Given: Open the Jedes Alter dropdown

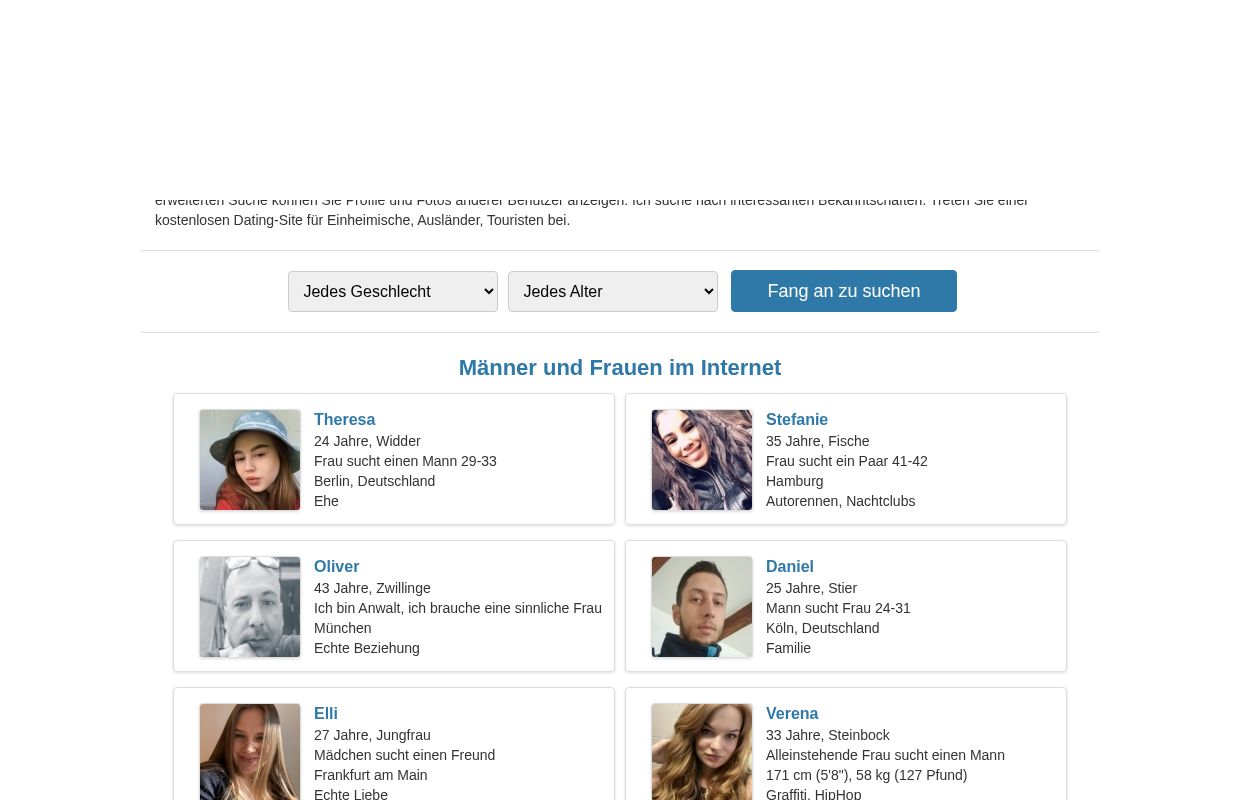Looking at the screenshot, I should pos(613,291).
